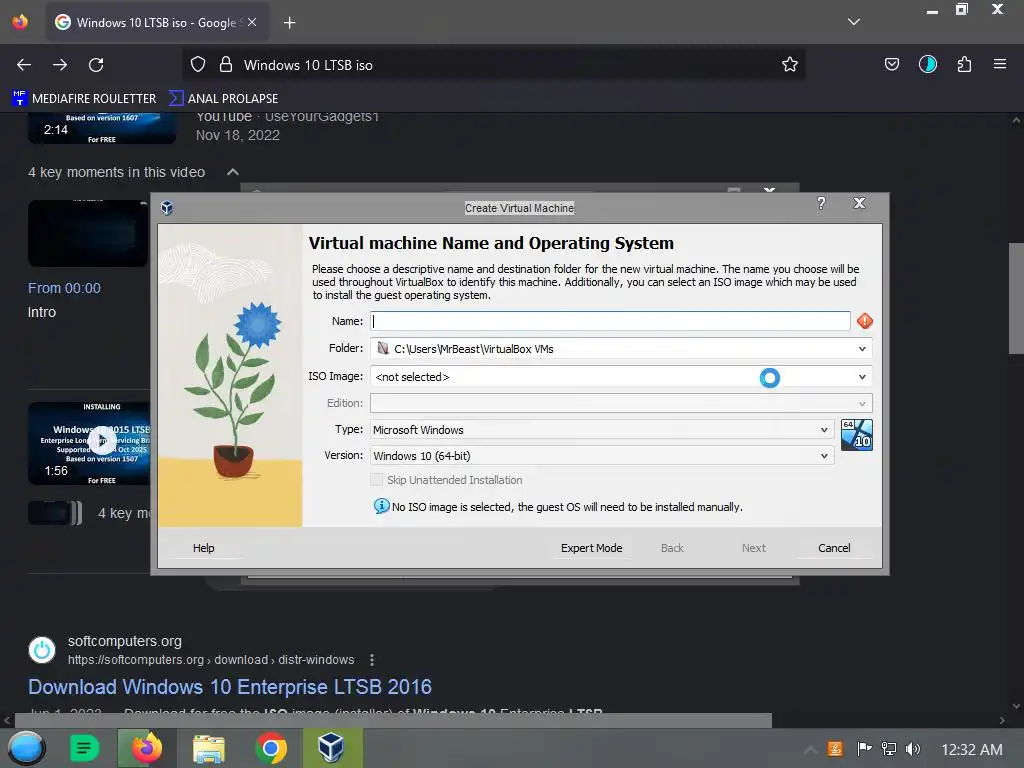Close the Windows 10 LTSB iso tab

[x=252, y=22]
